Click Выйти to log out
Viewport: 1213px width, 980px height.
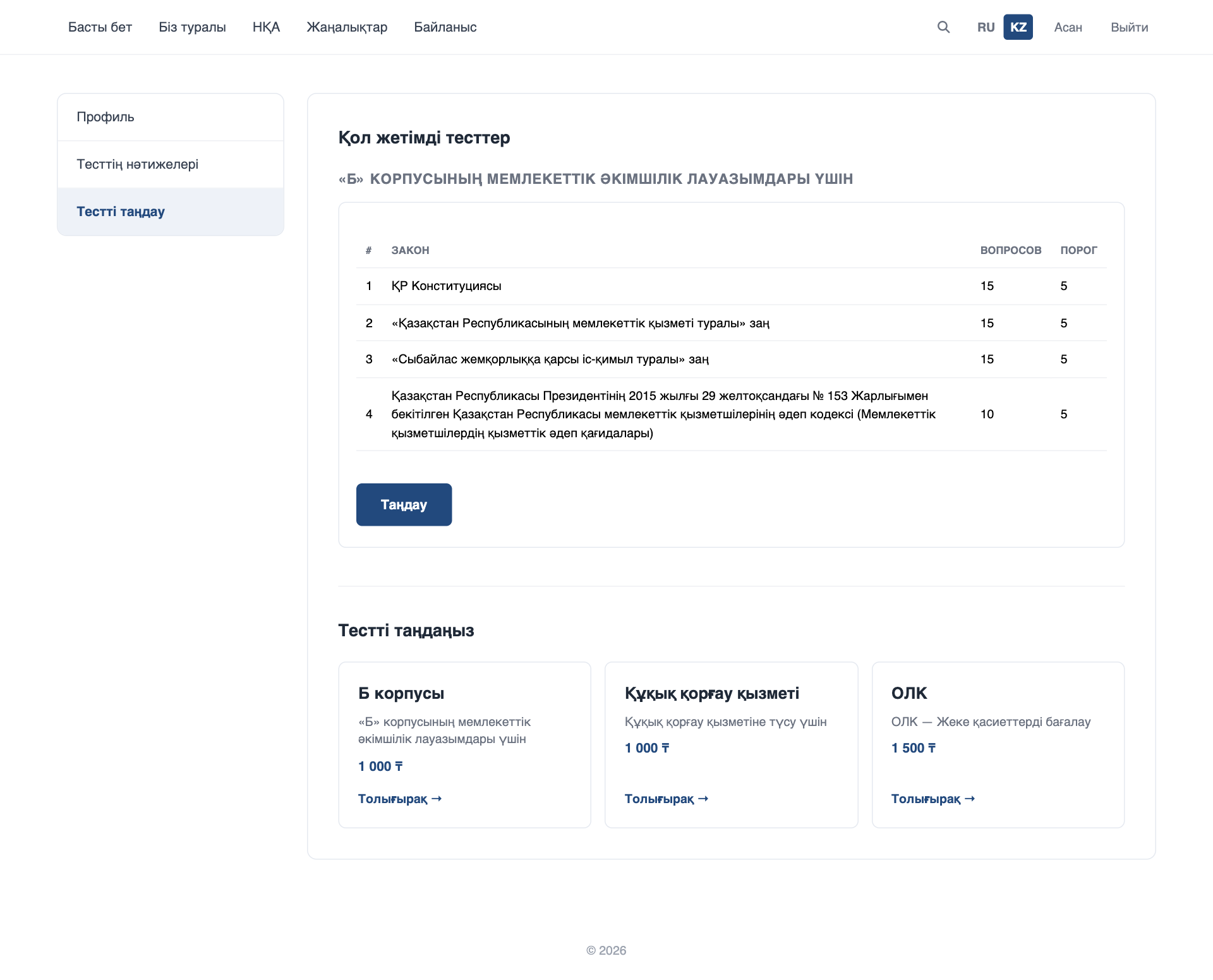[x=1129, y=27]
